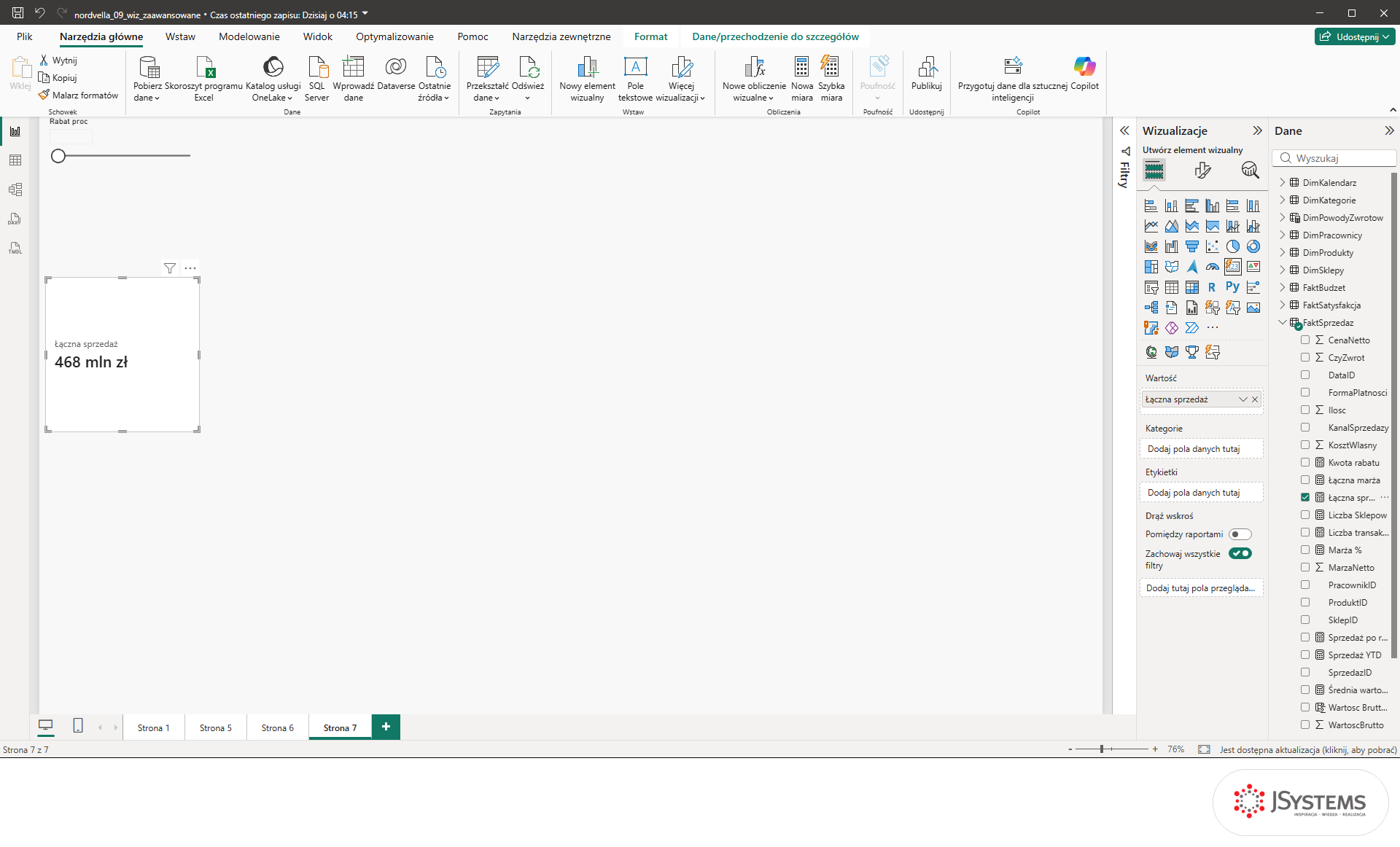This screenshot has width=1400, height=847.
Task: Disable the Zachowaj wszystkie filtry toggle
Action: 1240,553
